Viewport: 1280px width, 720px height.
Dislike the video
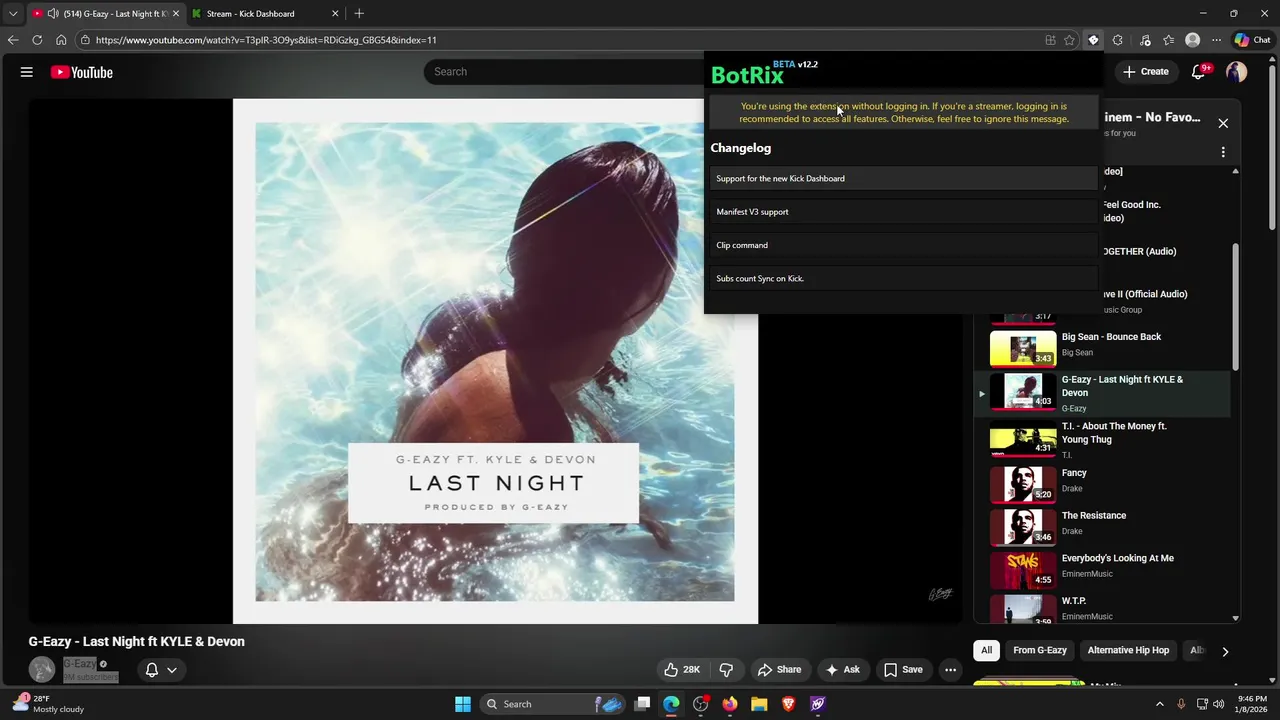[x=727, y=669]
